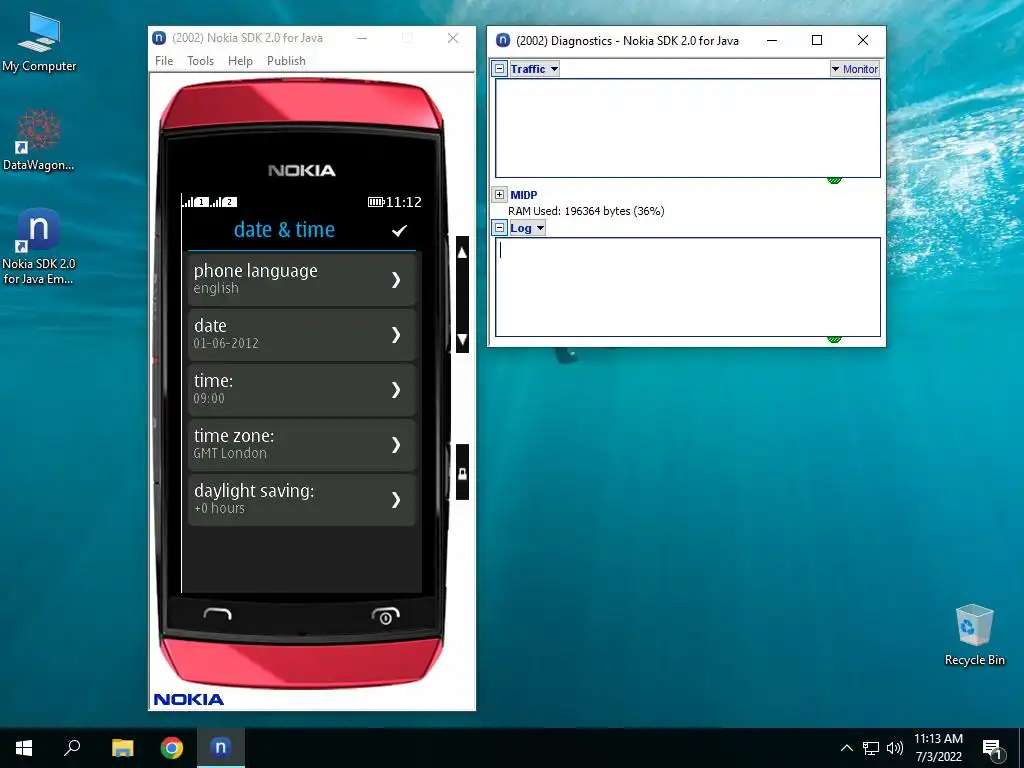Viewport: 1024px width, 768px height.
Task: Open the Traffic dropdown arrow
Action: pos(554,69)
